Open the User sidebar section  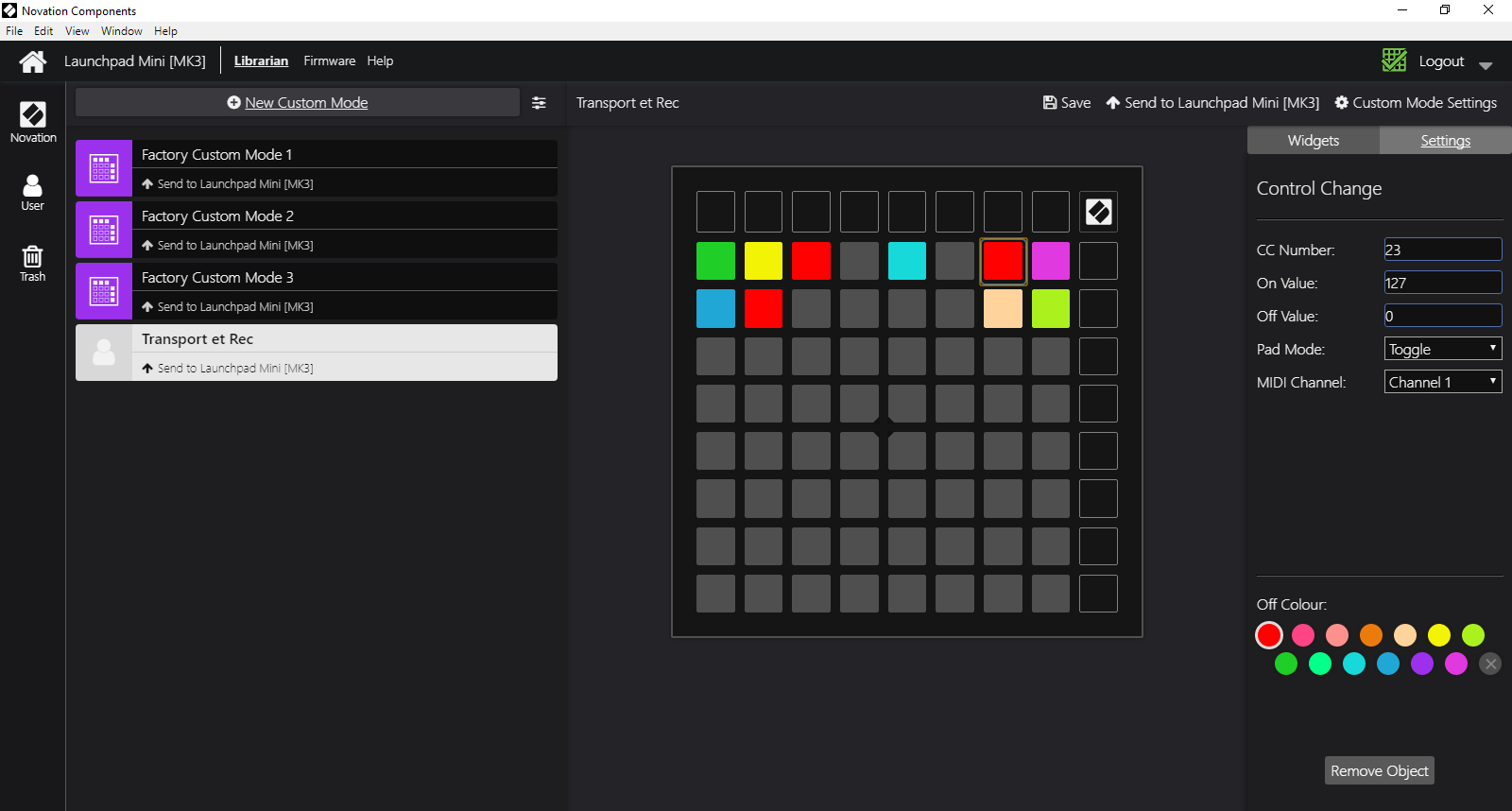33,193
